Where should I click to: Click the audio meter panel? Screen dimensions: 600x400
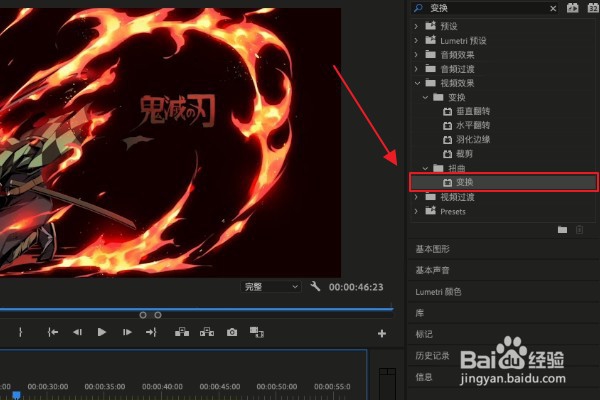coord(387,384)
